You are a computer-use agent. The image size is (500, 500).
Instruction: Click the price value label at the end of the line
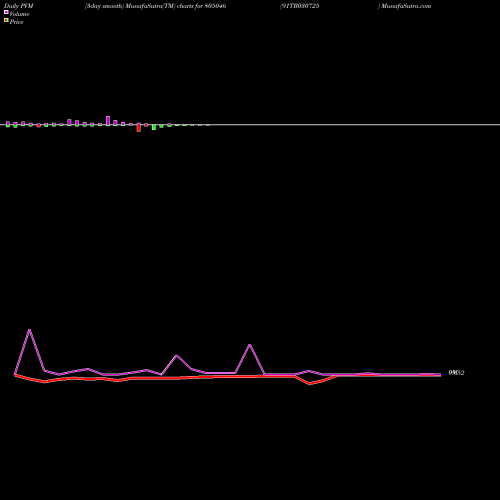click(x=456, y=373)
